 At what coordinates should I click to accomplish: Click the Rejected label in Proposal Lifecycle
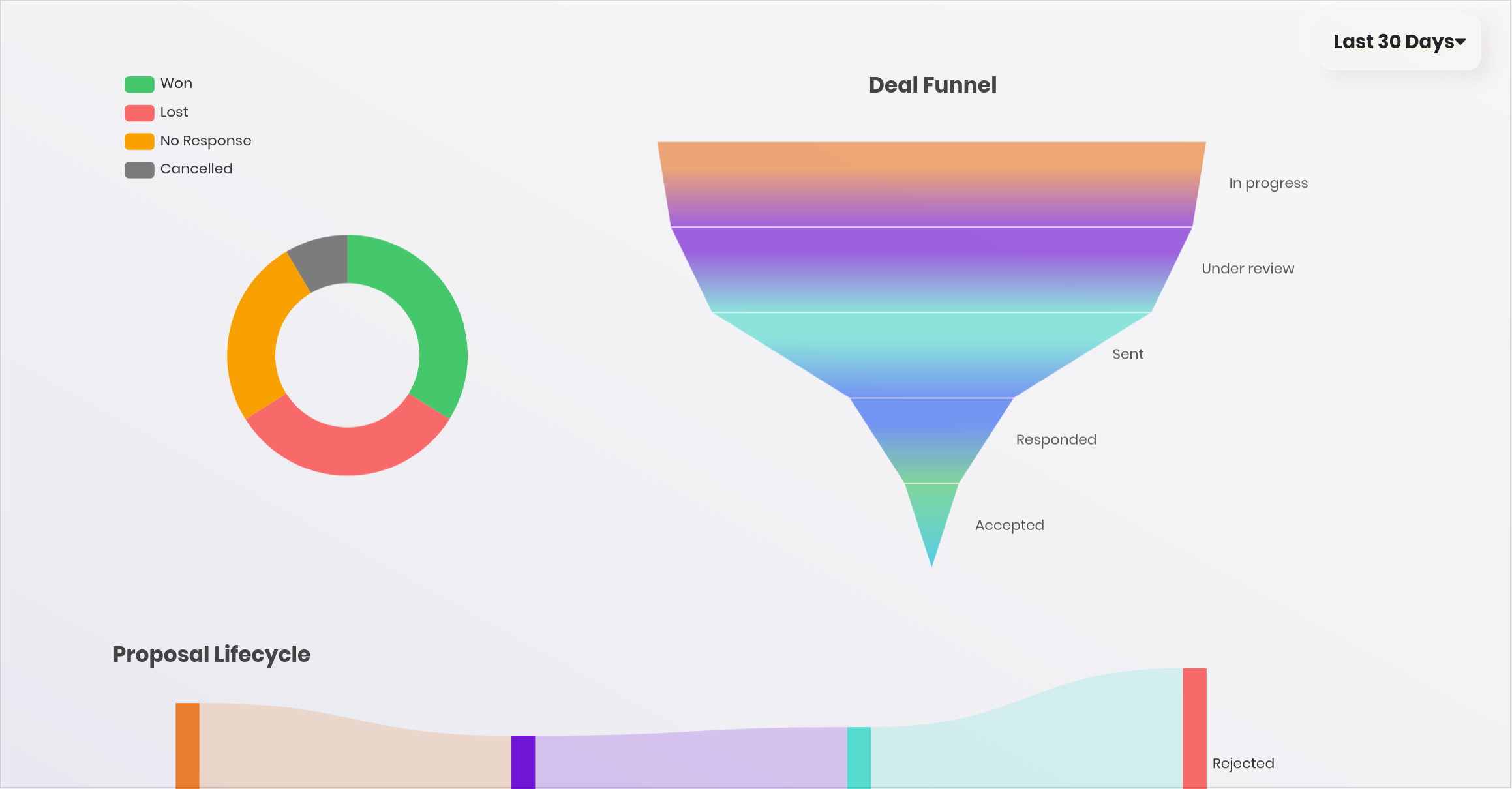pos(1243,764)
